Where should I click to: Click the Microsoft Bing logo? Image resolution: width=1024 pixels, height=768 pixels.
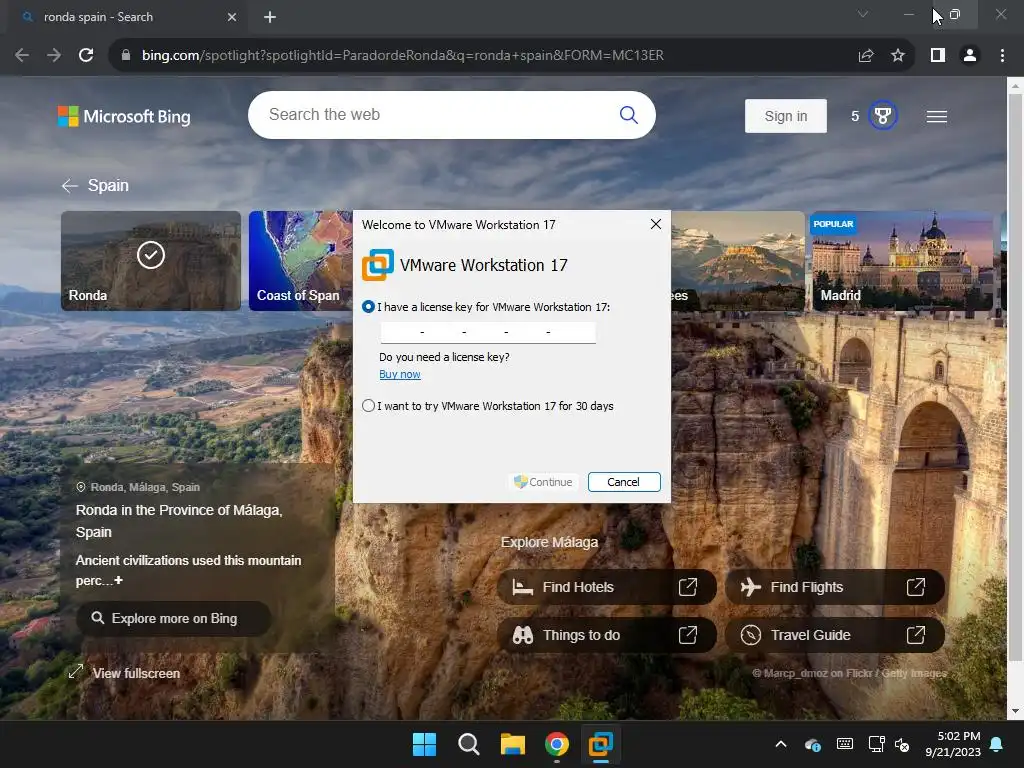[x=124, y=116]
